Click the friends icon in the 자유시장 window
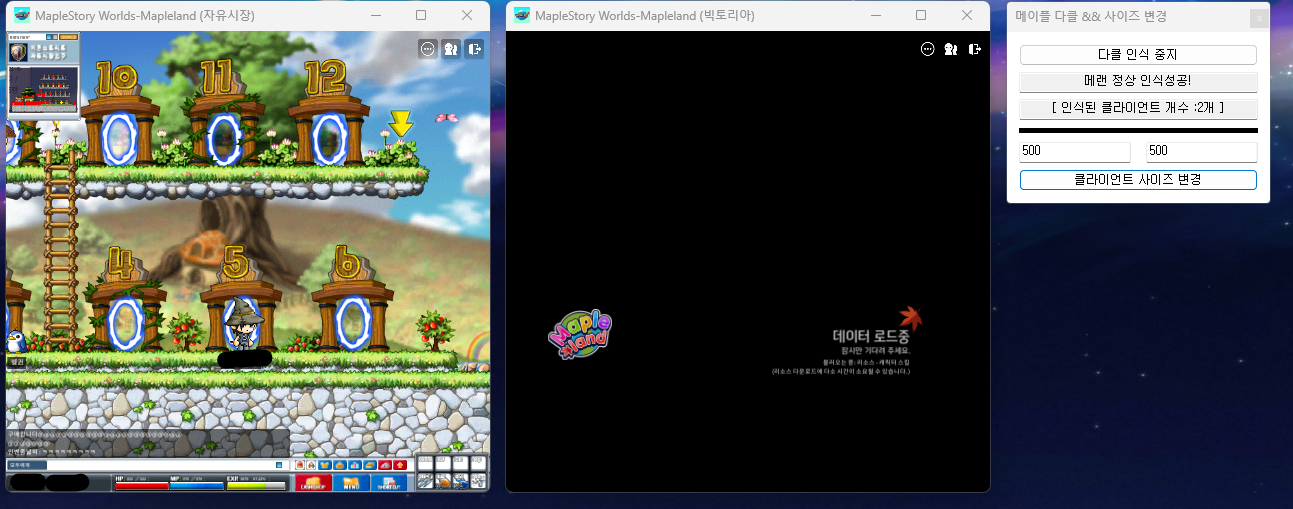 tap(451, 48)
